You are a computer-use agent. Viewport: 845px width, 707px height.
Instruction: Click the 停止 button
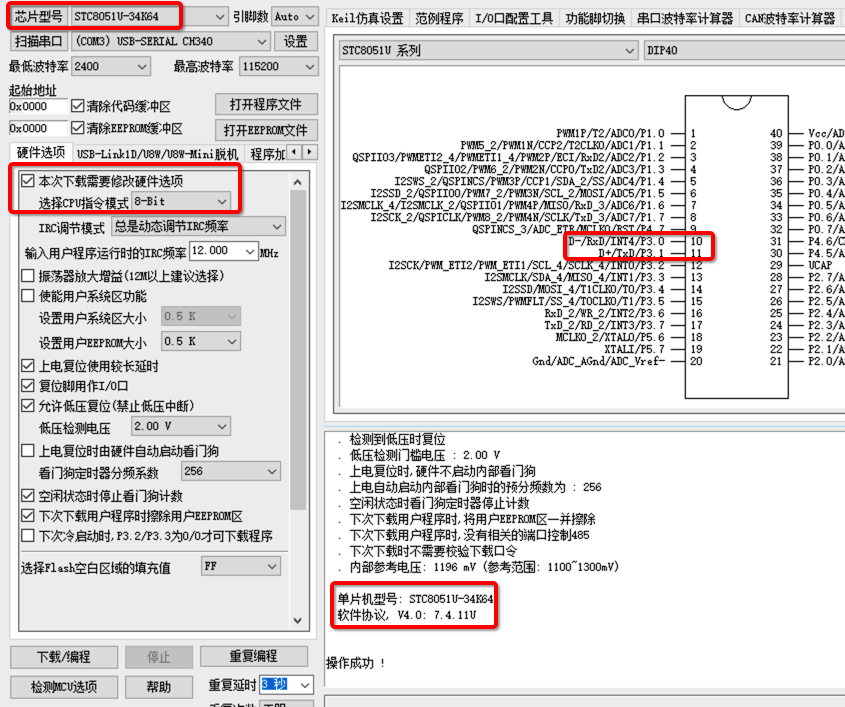point(159,657)
